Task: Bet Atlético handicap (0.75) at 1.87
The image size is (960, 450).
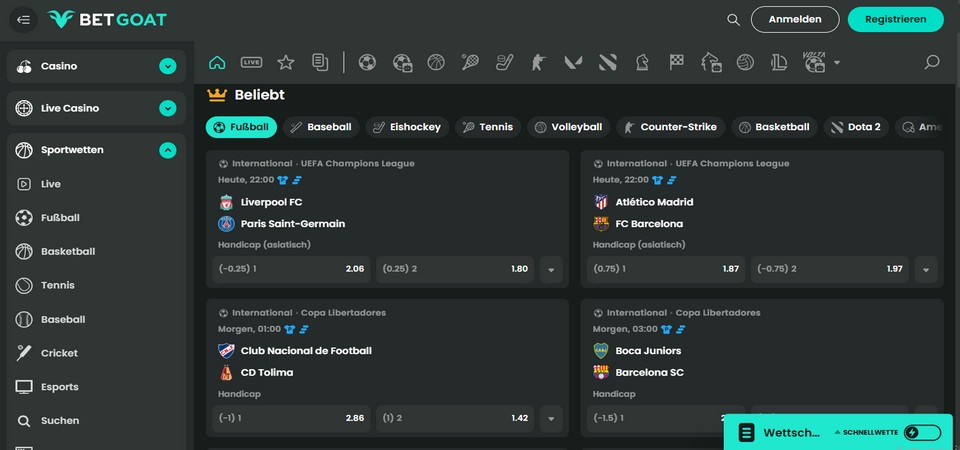Action: [666, 269]
